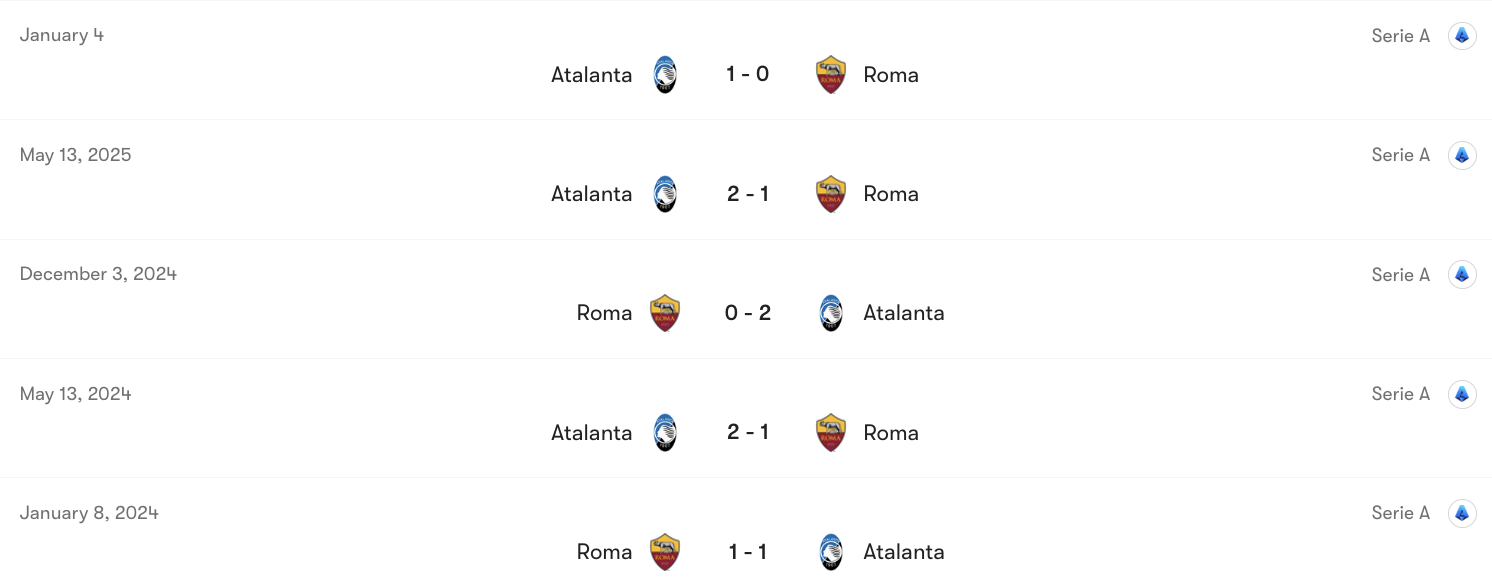Open the Atalanta team name in the top match

click(x=591, y=74)
